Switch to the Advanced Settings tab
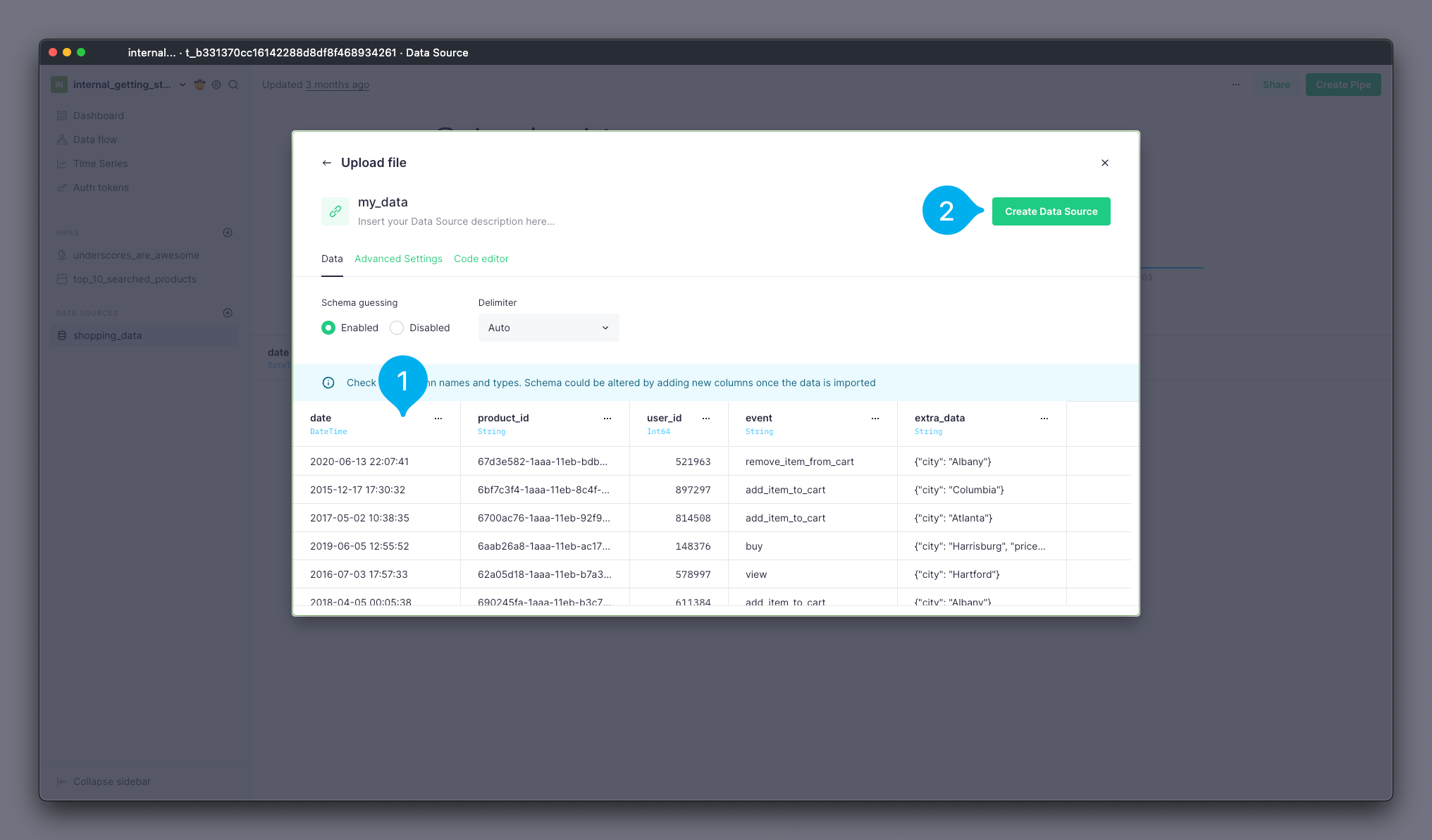The height and width of the screenshot is (840, 1432). [x=398, y=259]
